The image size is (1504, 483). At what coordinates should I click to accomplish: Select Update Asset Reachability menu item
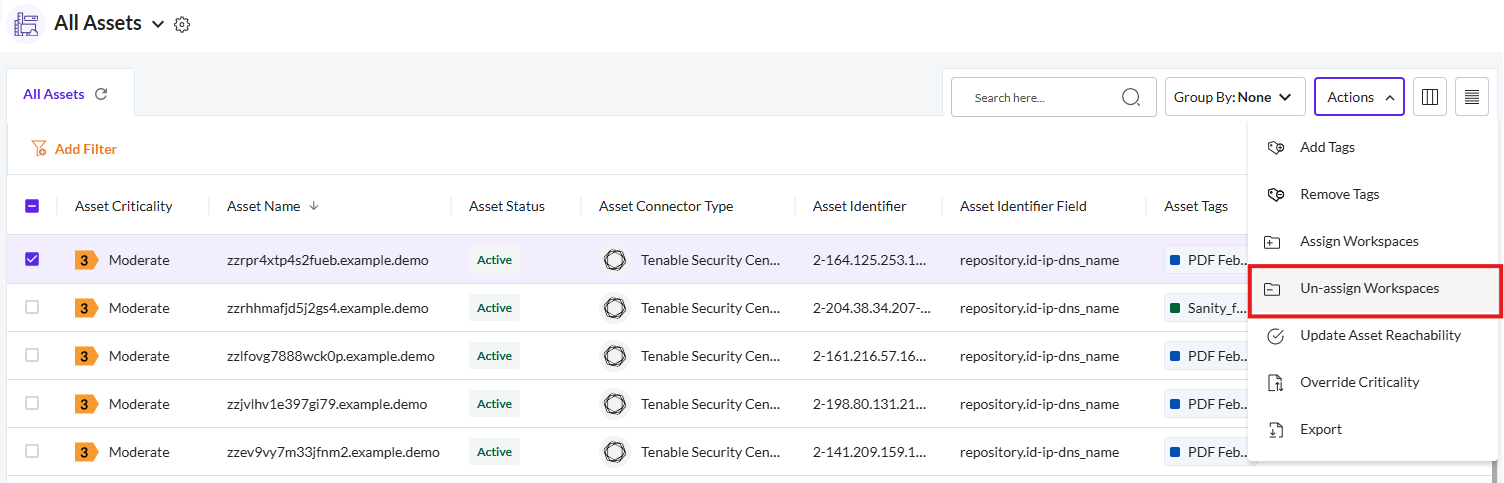click(1374, 335)
